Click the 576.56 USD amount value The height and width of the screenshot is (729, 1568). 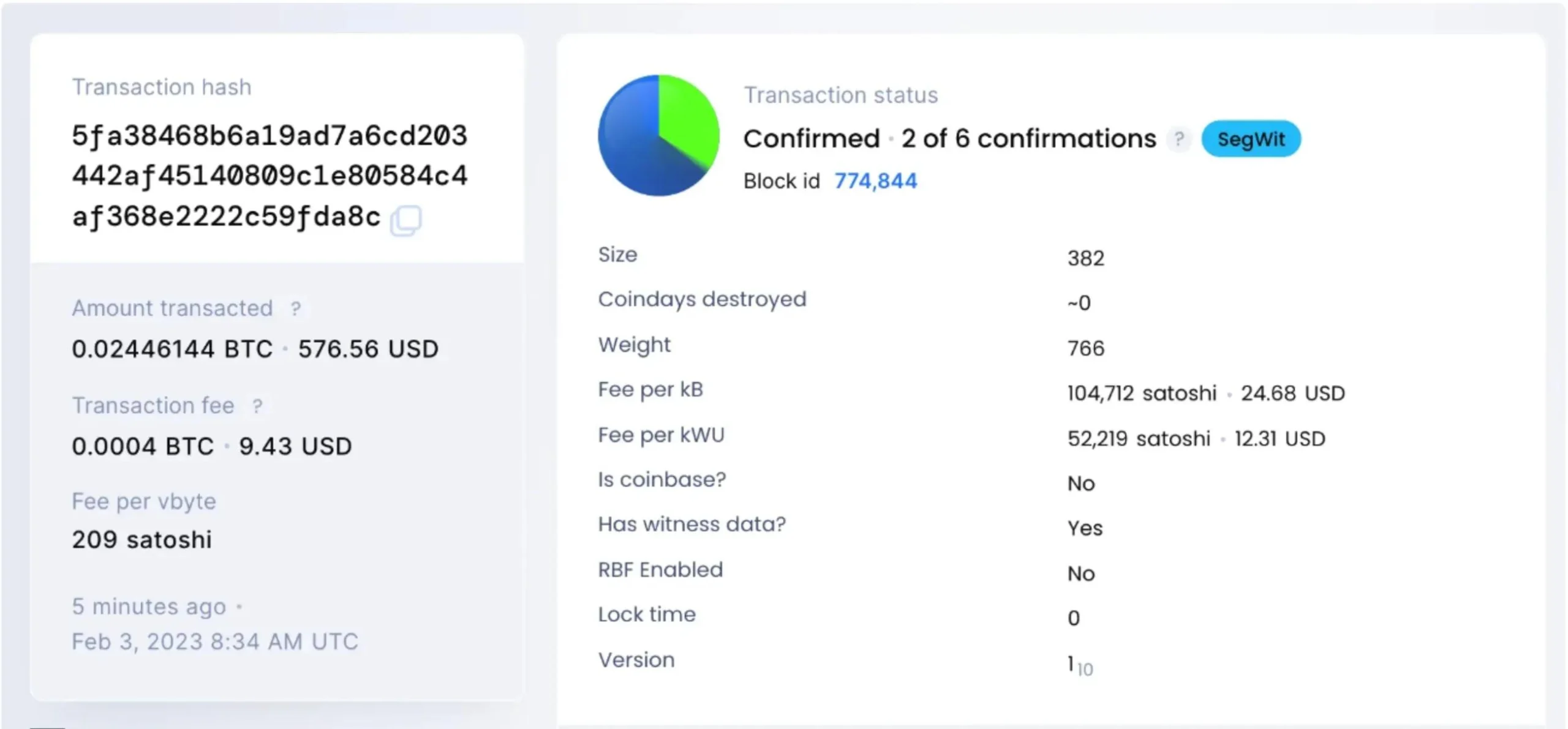368,349
